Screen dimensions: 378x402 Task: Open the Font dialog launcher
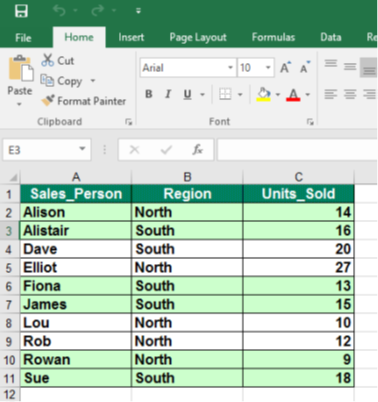pos(310,122)
